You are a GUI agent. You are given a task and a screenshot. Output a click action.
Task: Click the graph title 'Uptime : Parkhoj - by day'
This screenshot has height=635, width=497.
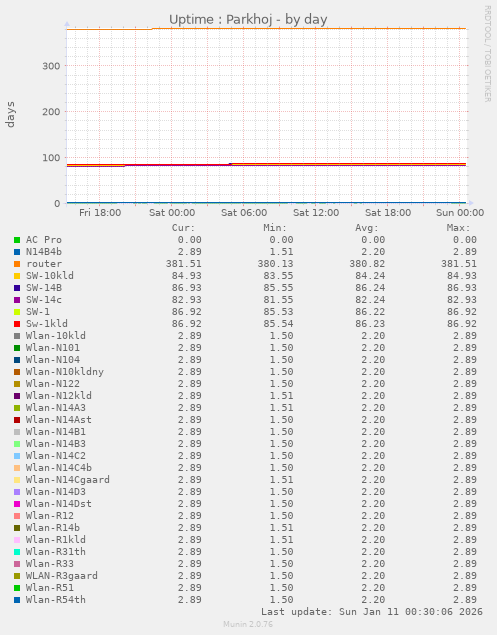pos(248,19)
